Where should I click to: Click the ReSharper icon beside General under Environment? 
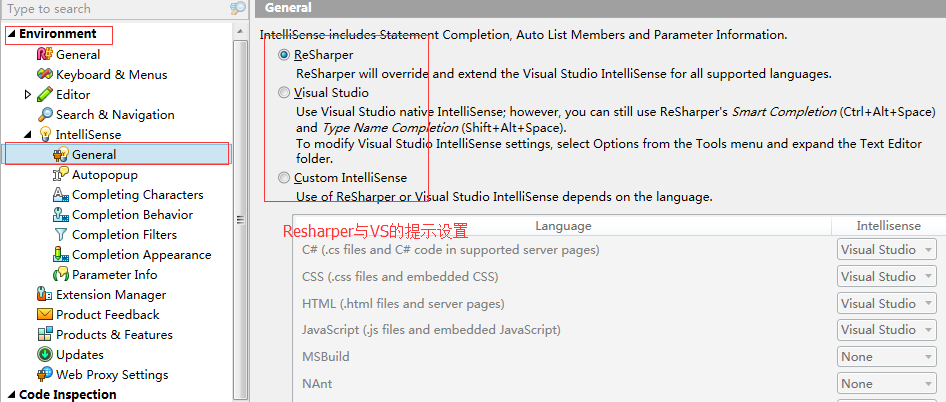point(45,54)
